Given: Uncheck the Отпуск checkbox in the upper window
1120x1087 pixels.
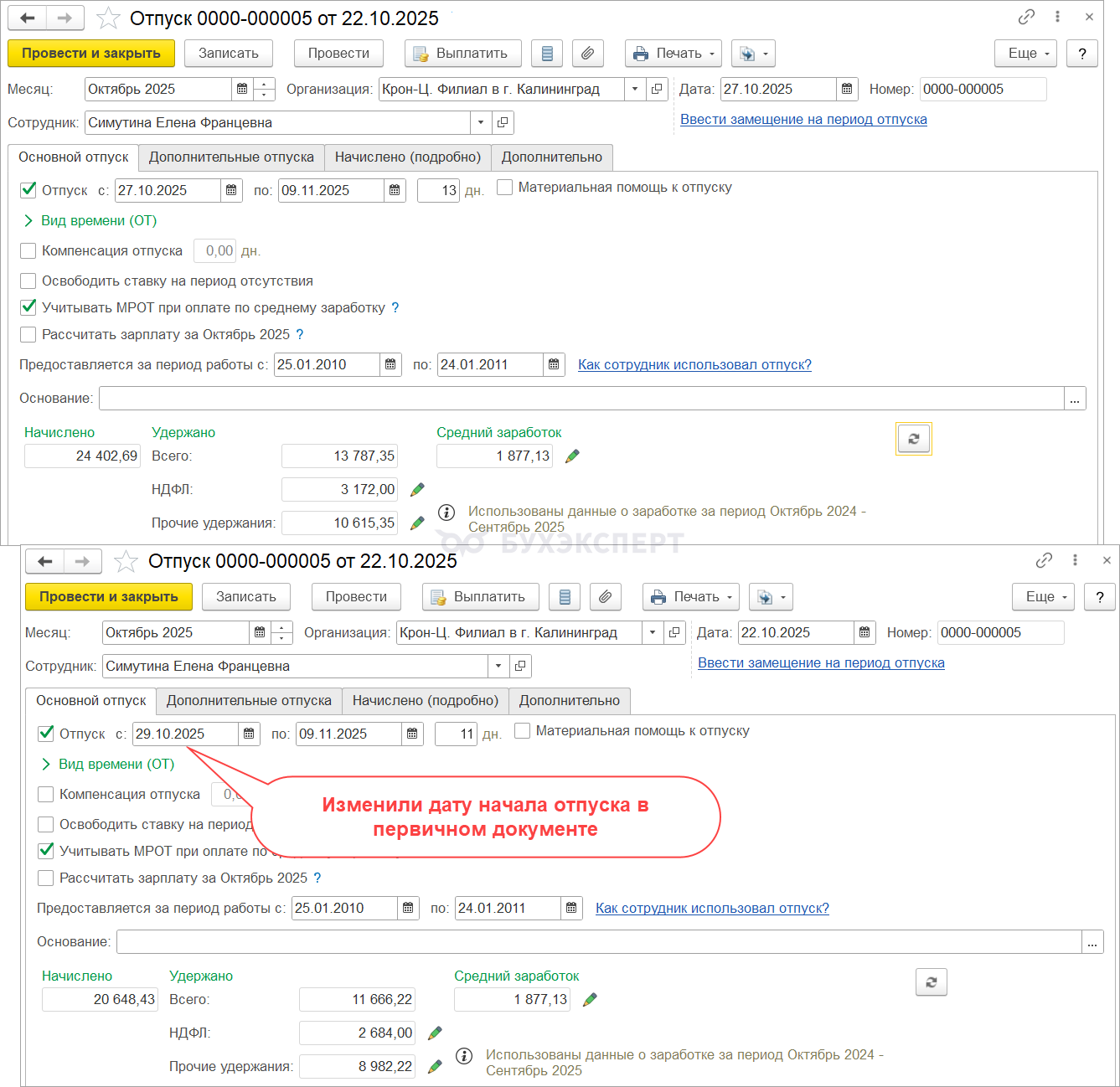Looking at the screenshot, I should tap(28, 190).
